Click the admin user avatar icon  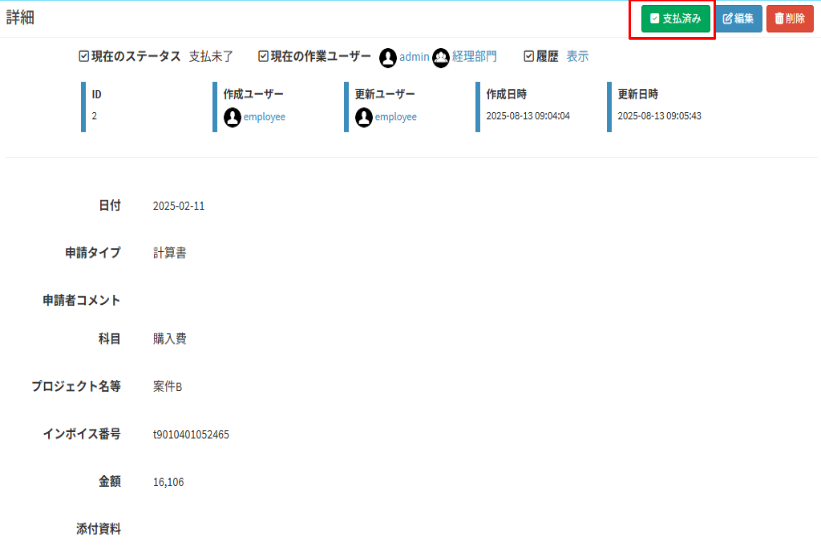tap(388, 58)
